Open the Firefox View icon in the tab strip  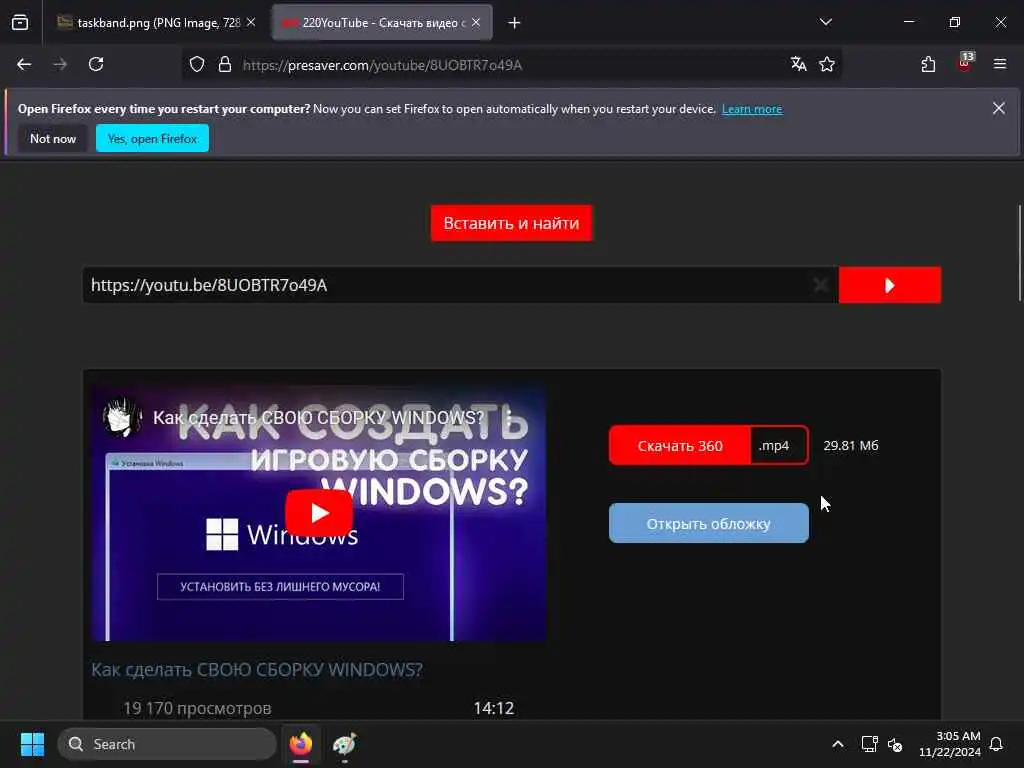click(x=20, y=23)
